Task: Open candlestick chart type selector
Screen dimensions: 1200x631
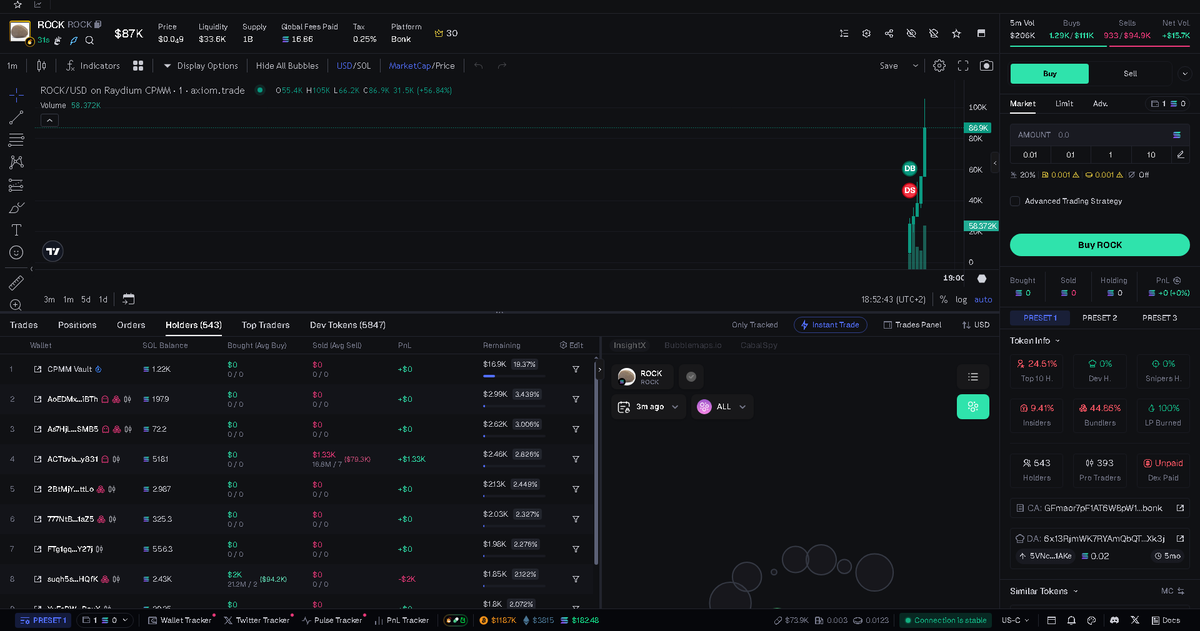Action: [41, 66]
